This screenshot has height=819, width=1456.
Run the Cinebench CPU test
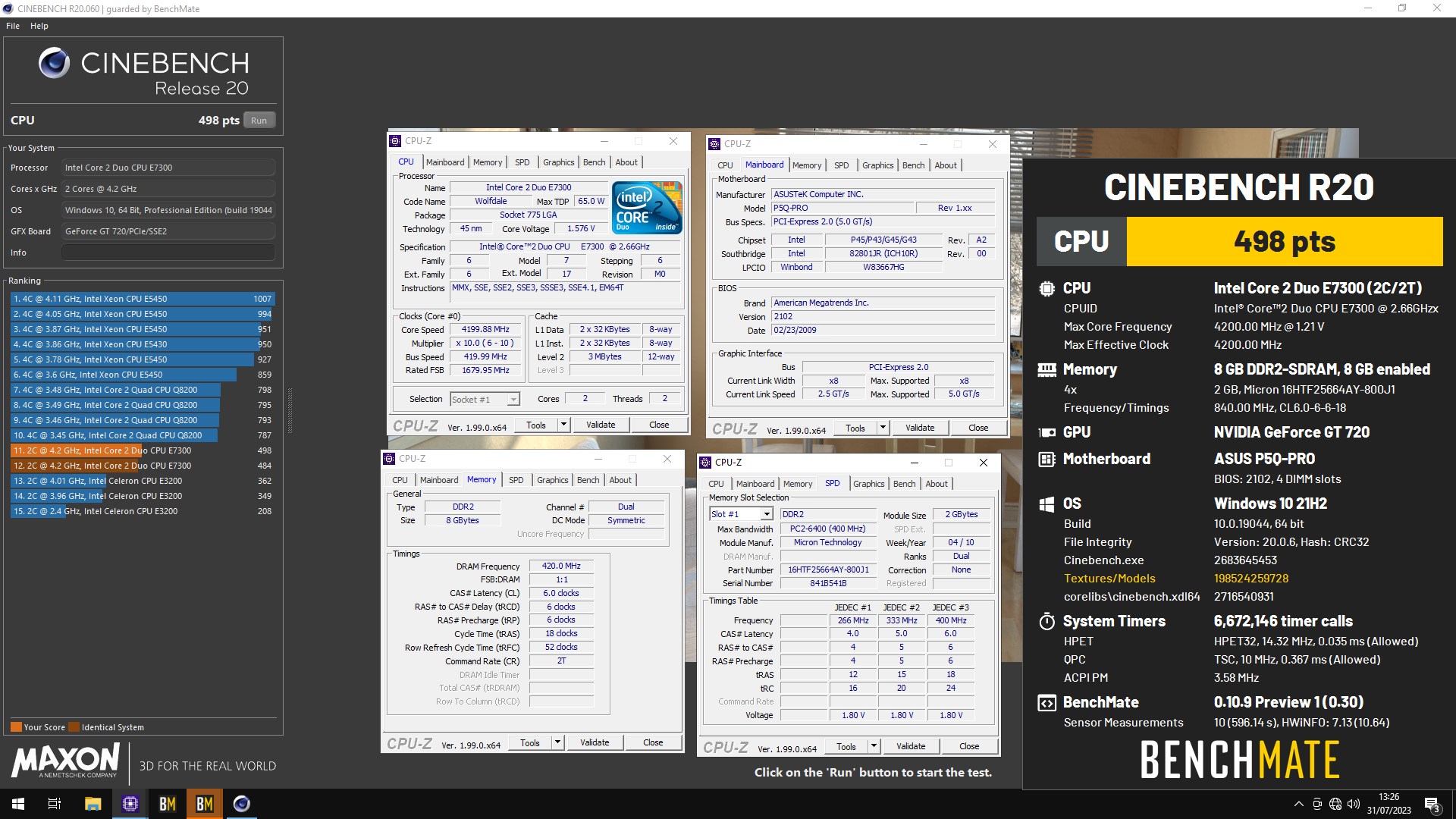tap(259, 121)
